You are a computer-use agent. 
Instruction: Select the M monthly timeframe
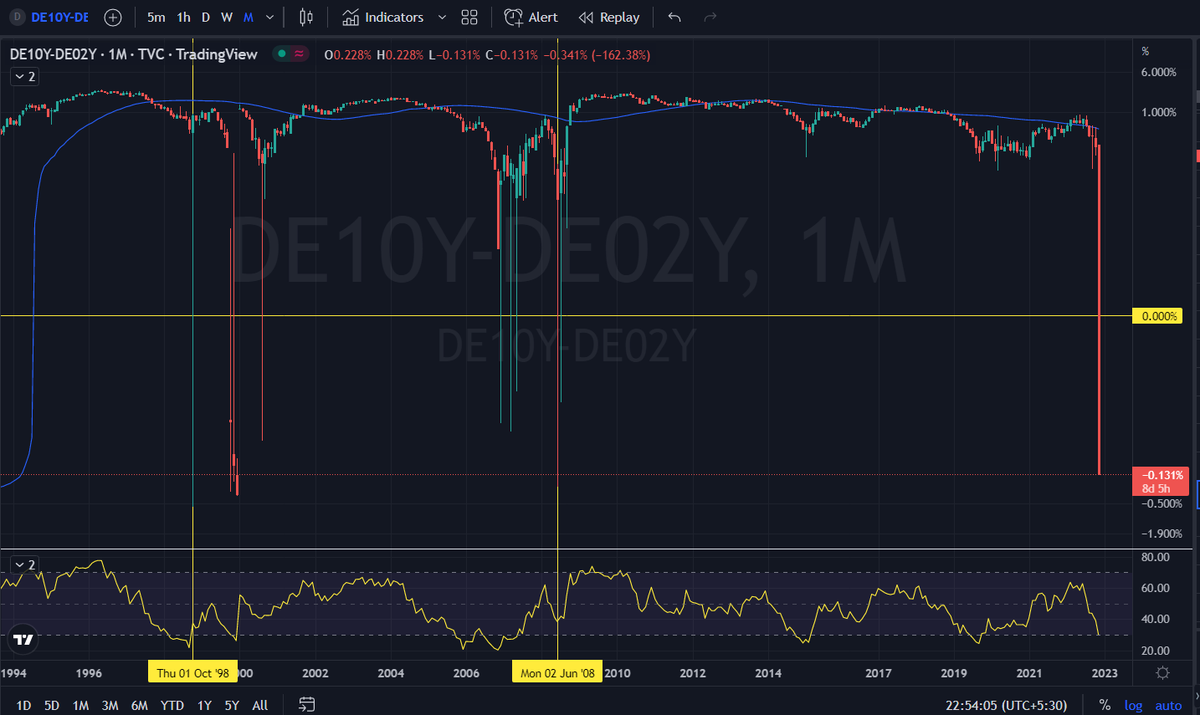(x=248, y=17)
